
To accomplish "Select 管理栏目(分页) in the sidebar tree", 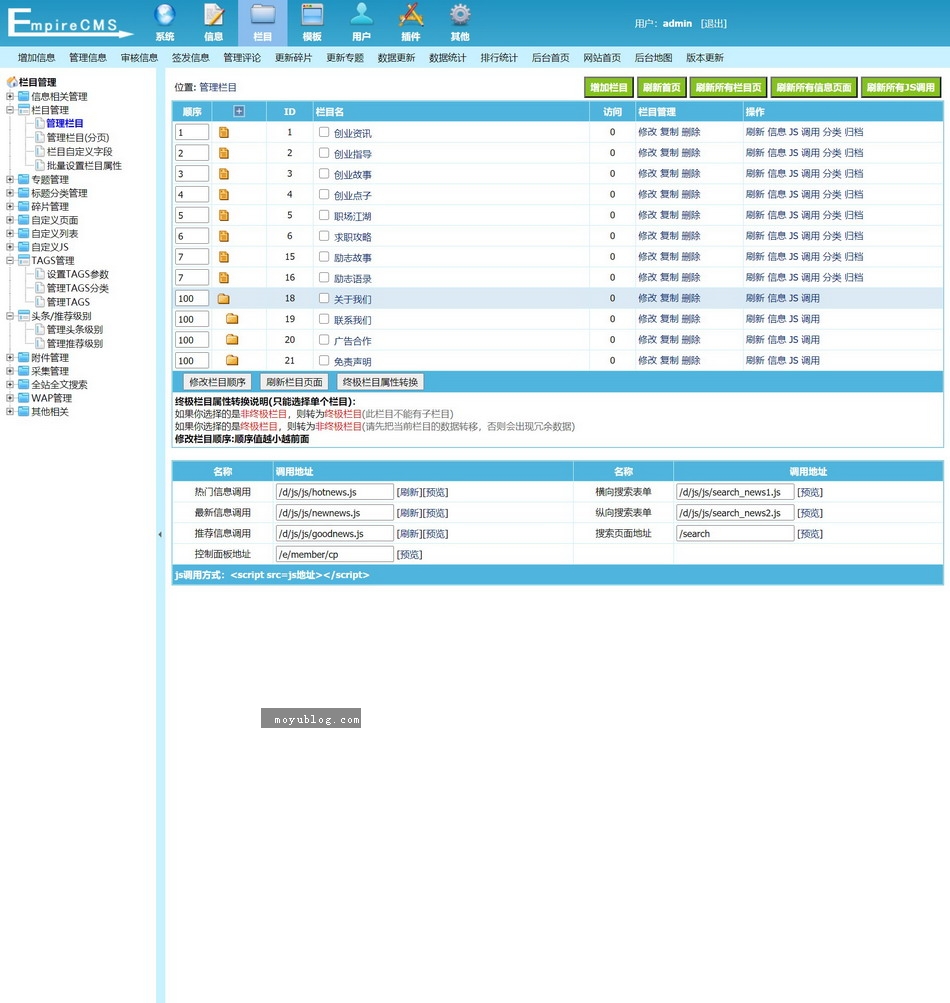I will pyautogui.click(x=78, y=138).
